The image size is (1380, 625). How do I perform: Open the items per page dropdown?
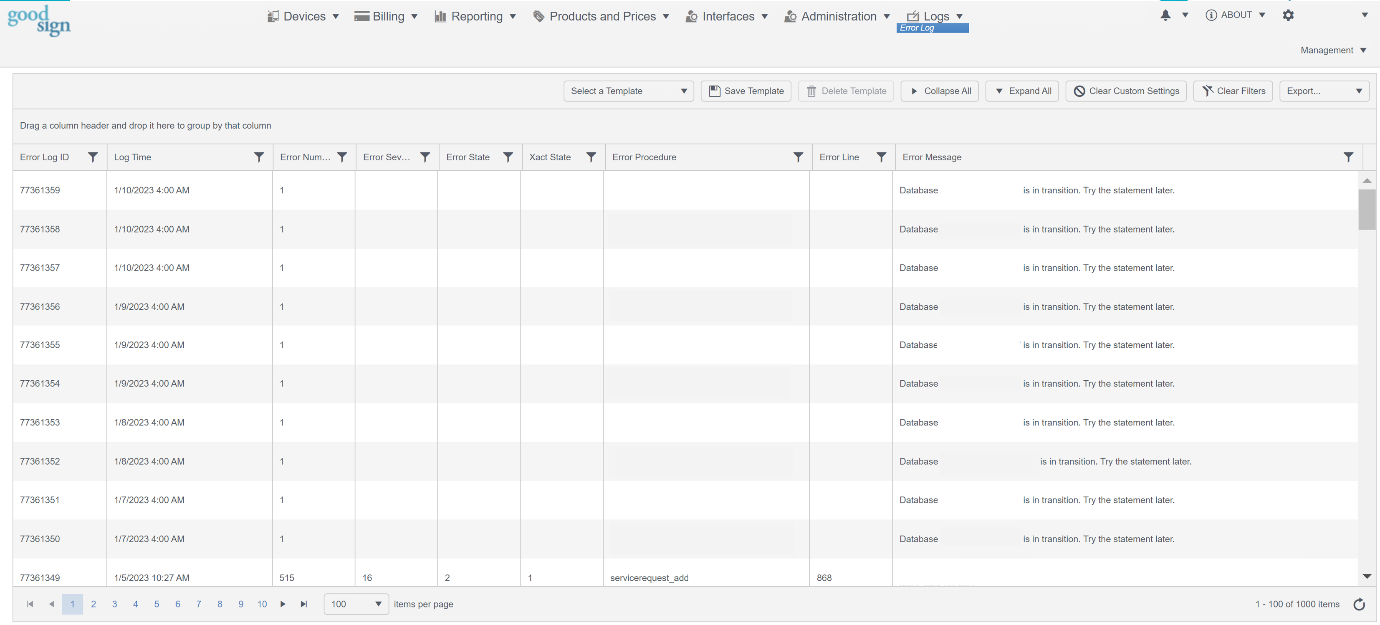point(357,604)
